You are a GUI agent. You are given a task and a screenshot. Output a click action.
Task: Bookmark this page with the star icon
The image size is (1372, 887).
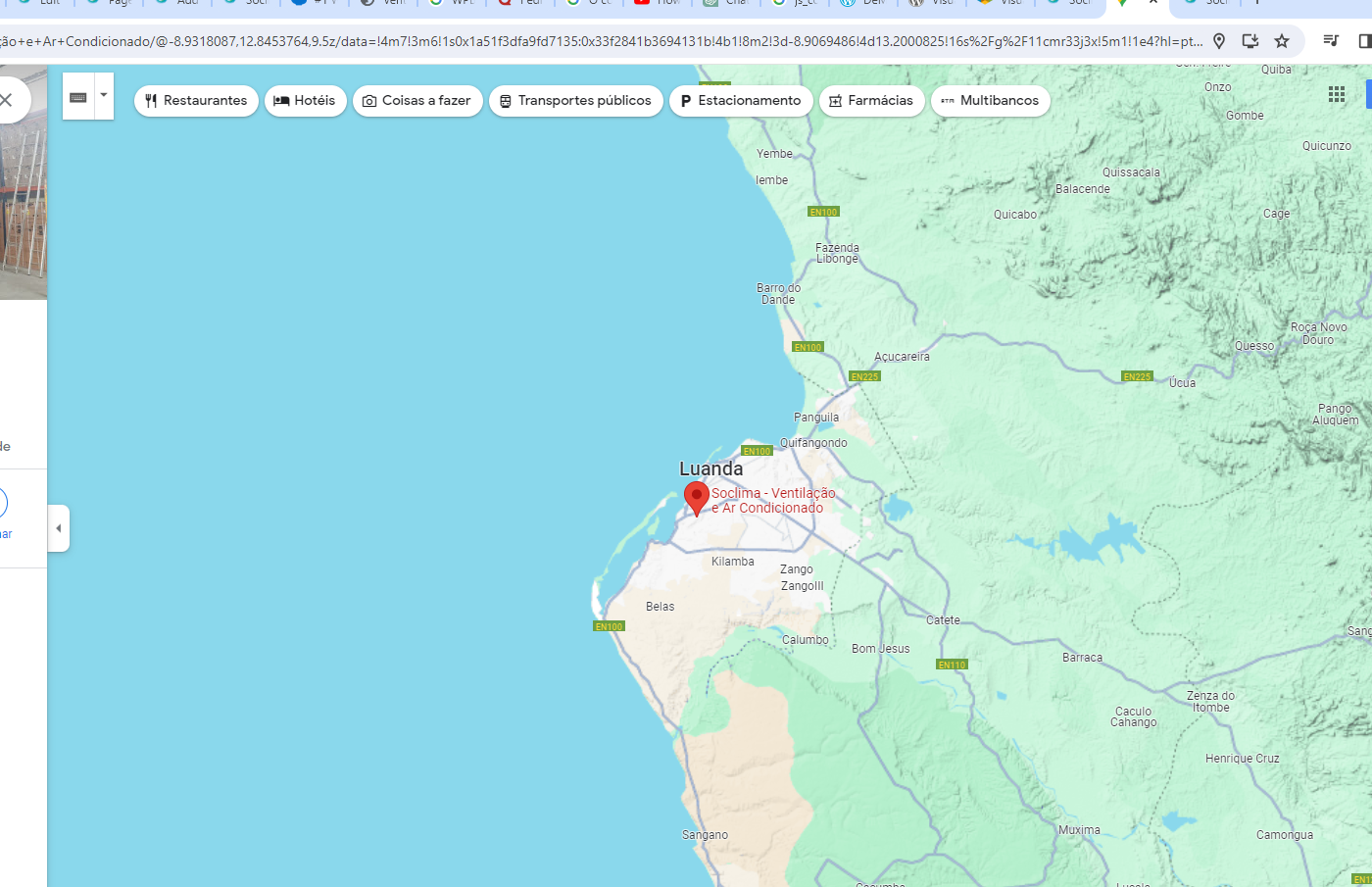tap(1281, 41)
